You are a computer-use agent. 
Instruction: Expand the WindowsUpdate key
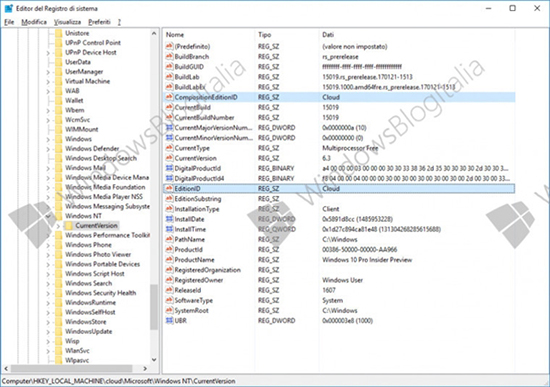click(48, 332)
